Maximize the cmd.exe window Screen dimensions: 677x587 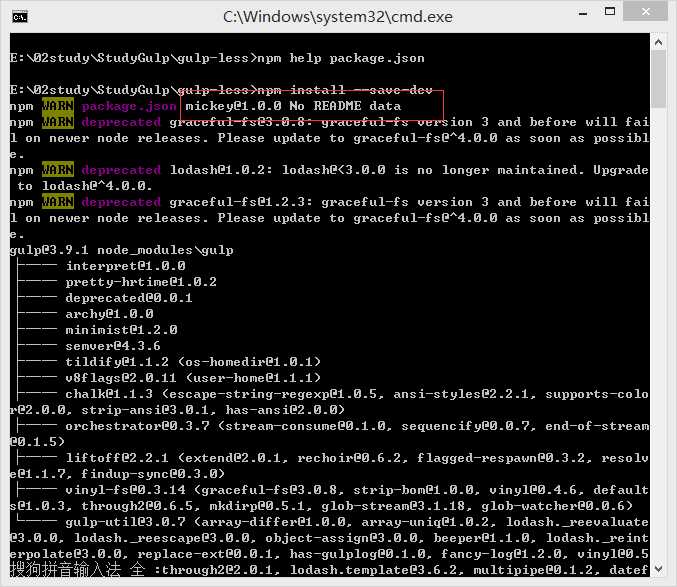point(610,12)
